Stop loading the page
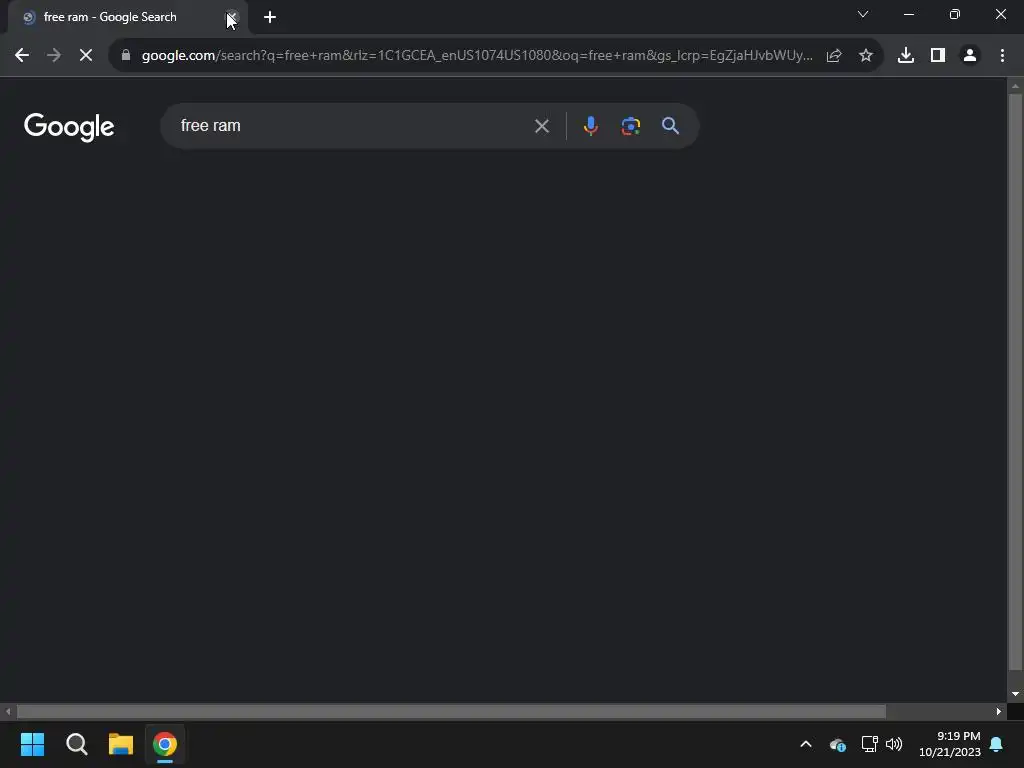Viewport: 1024px width, 768px height. [86, 56]
